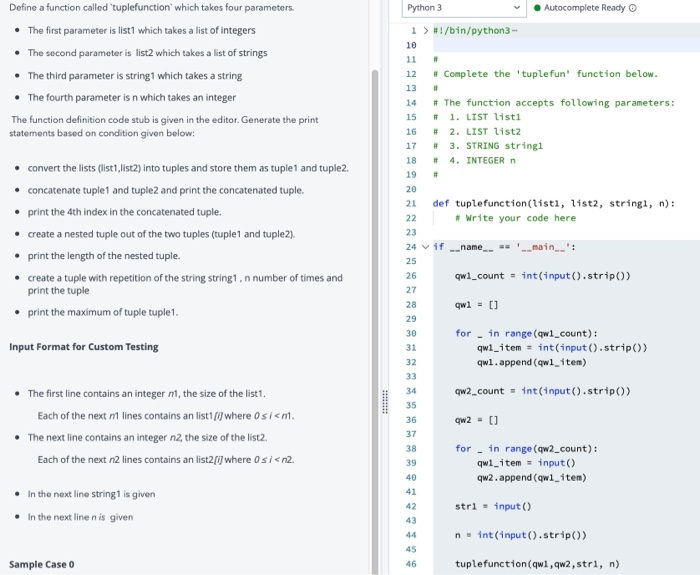This screenshot has height=575, width=700.
Task: Click the '# 4. INTEGER n' comment
Action: pyautogui.click(x=474, y=160)
